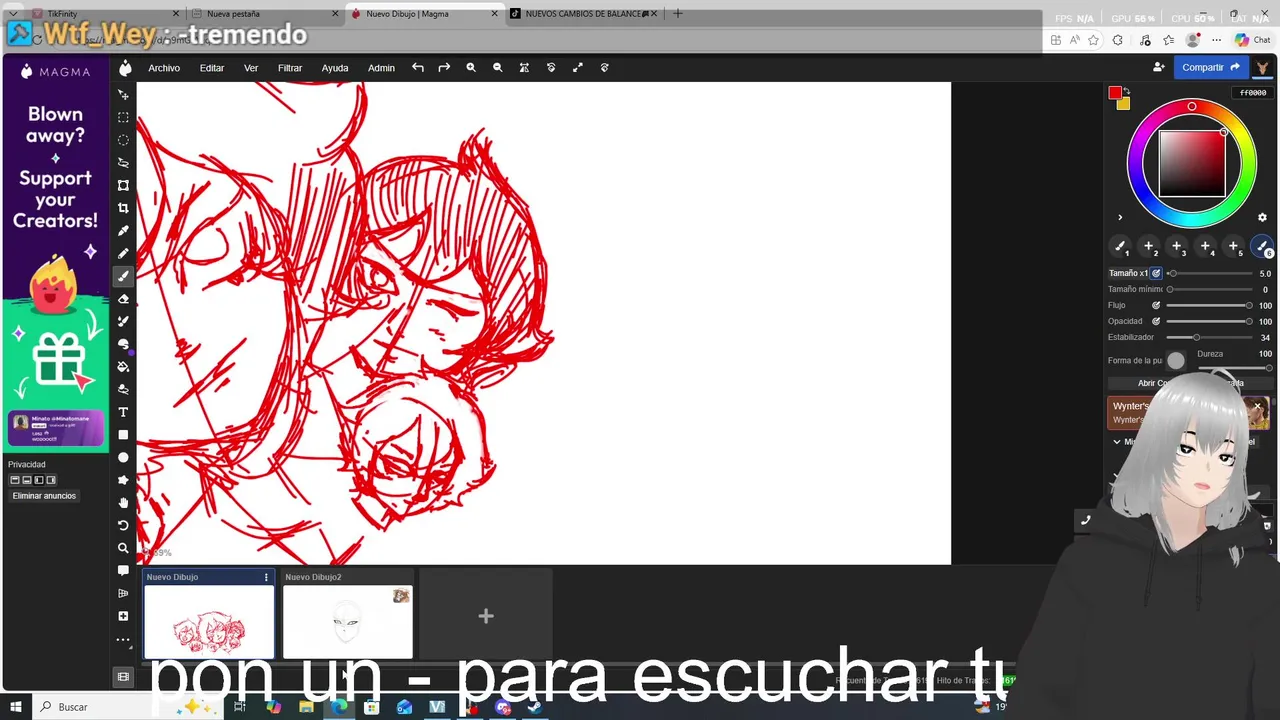This screenshot has height=720, width=1280.
Task: Open the Filtrar menu
Action: [x=290, y=68]
